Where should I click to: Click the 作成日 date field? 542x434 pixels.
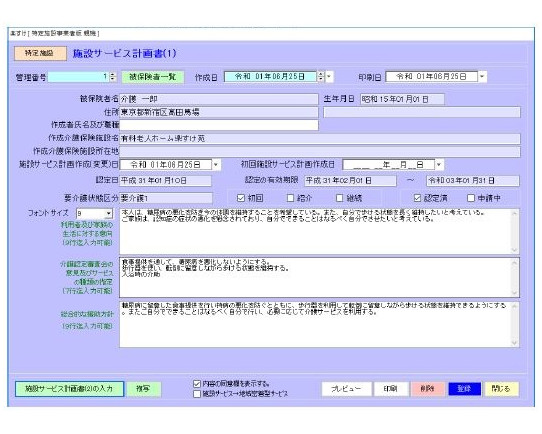(x=270, y=76)
